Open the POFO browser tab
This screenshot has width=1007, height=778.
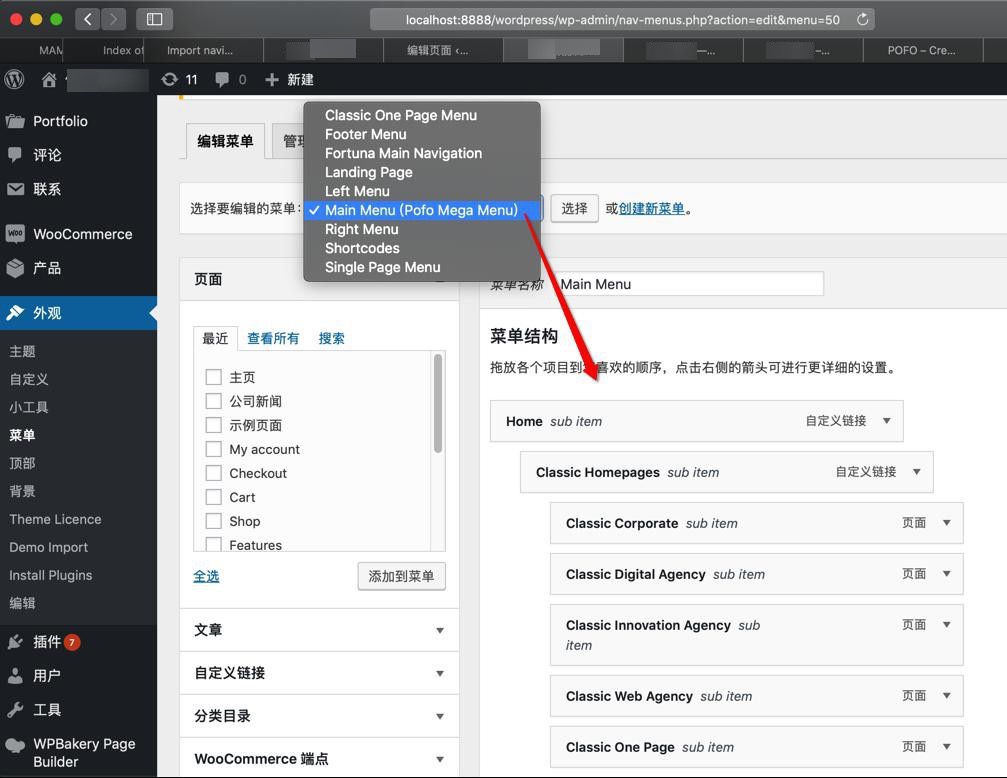[x=922, y=50]
